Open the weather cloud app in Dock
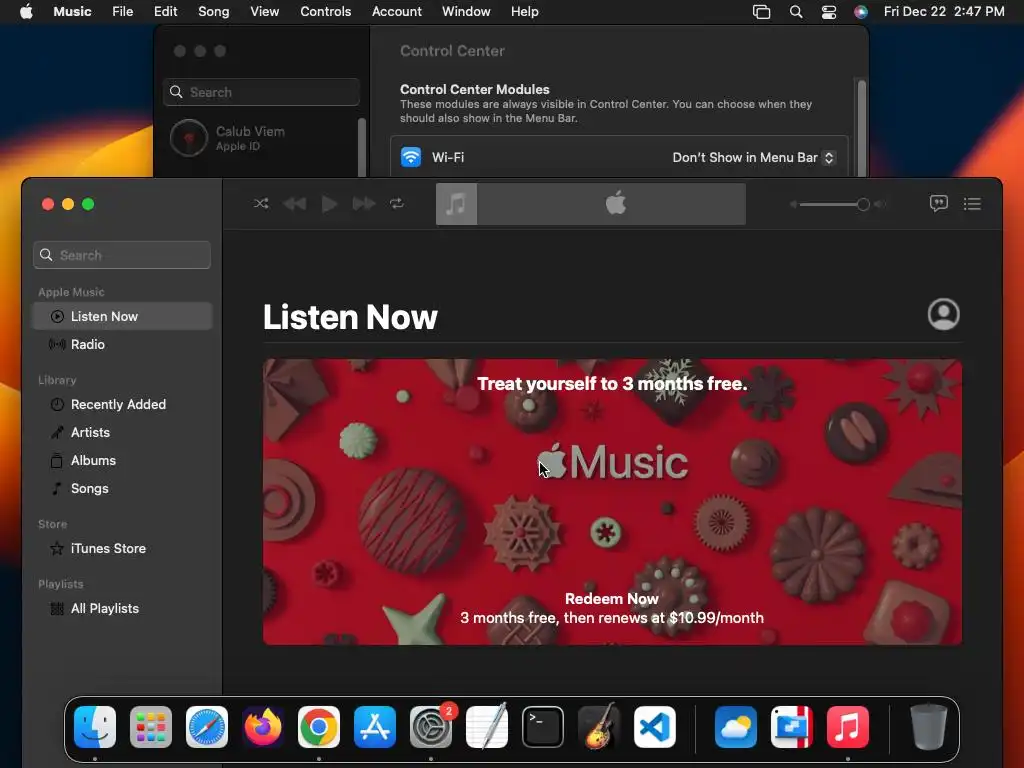Viewport: 1024px width, 768px height. [x=736, y=727]
